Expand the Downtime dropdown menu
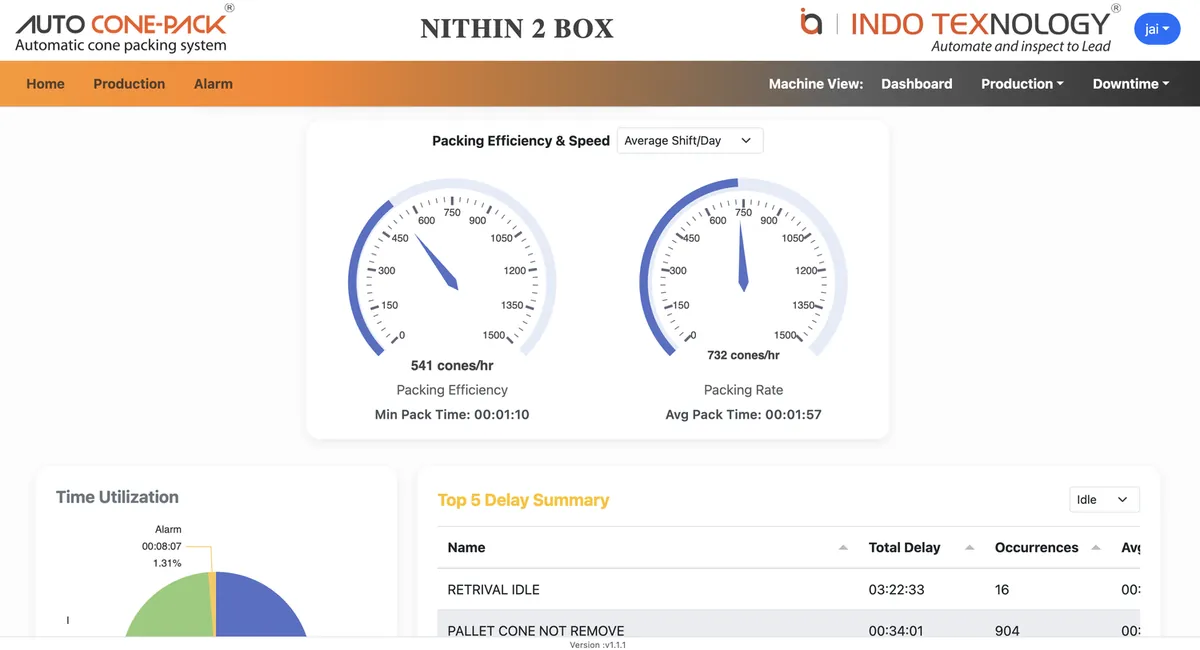 coord(1131,84)
